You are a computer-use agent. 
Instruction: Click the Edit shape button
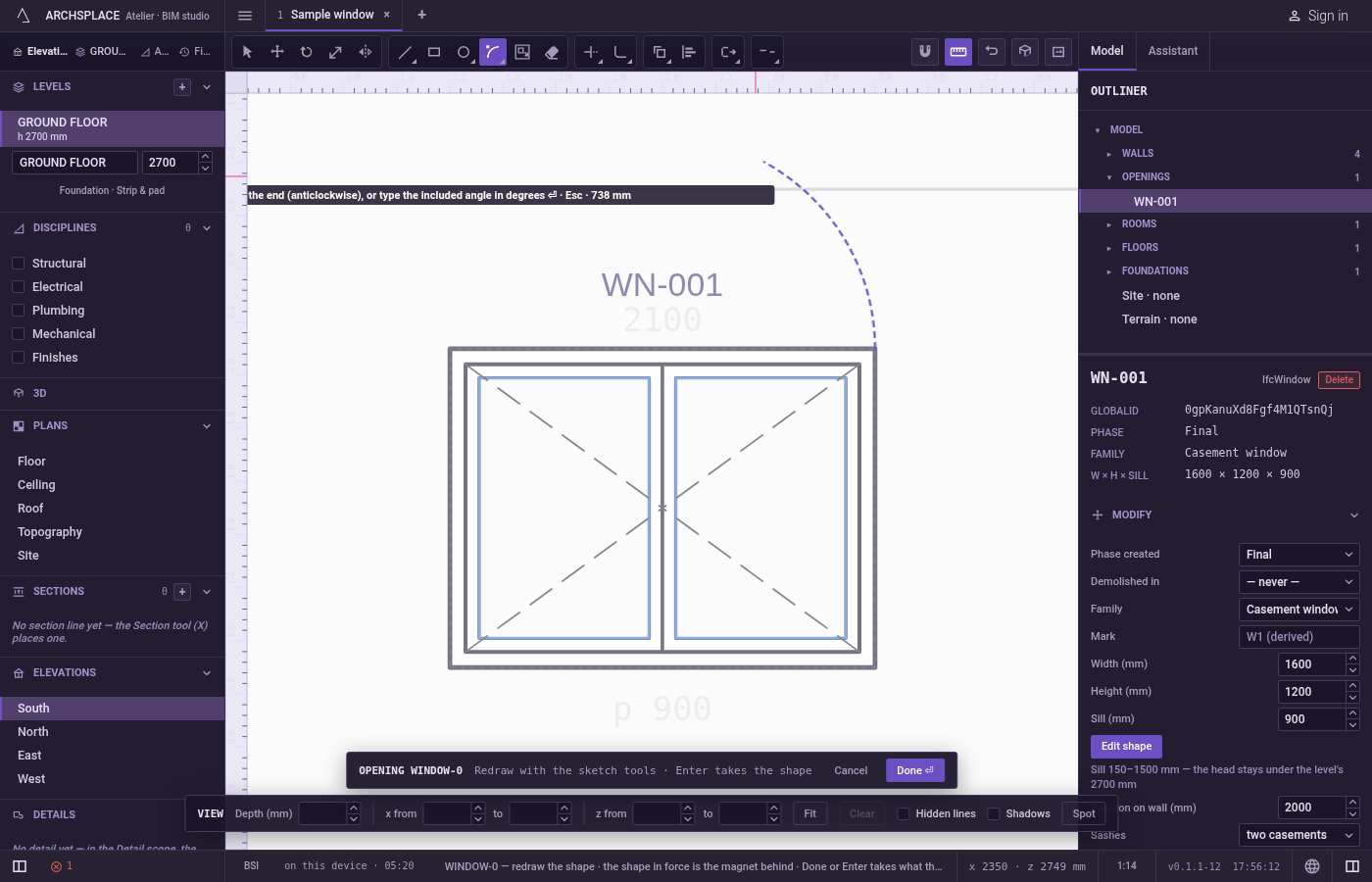1126,747
